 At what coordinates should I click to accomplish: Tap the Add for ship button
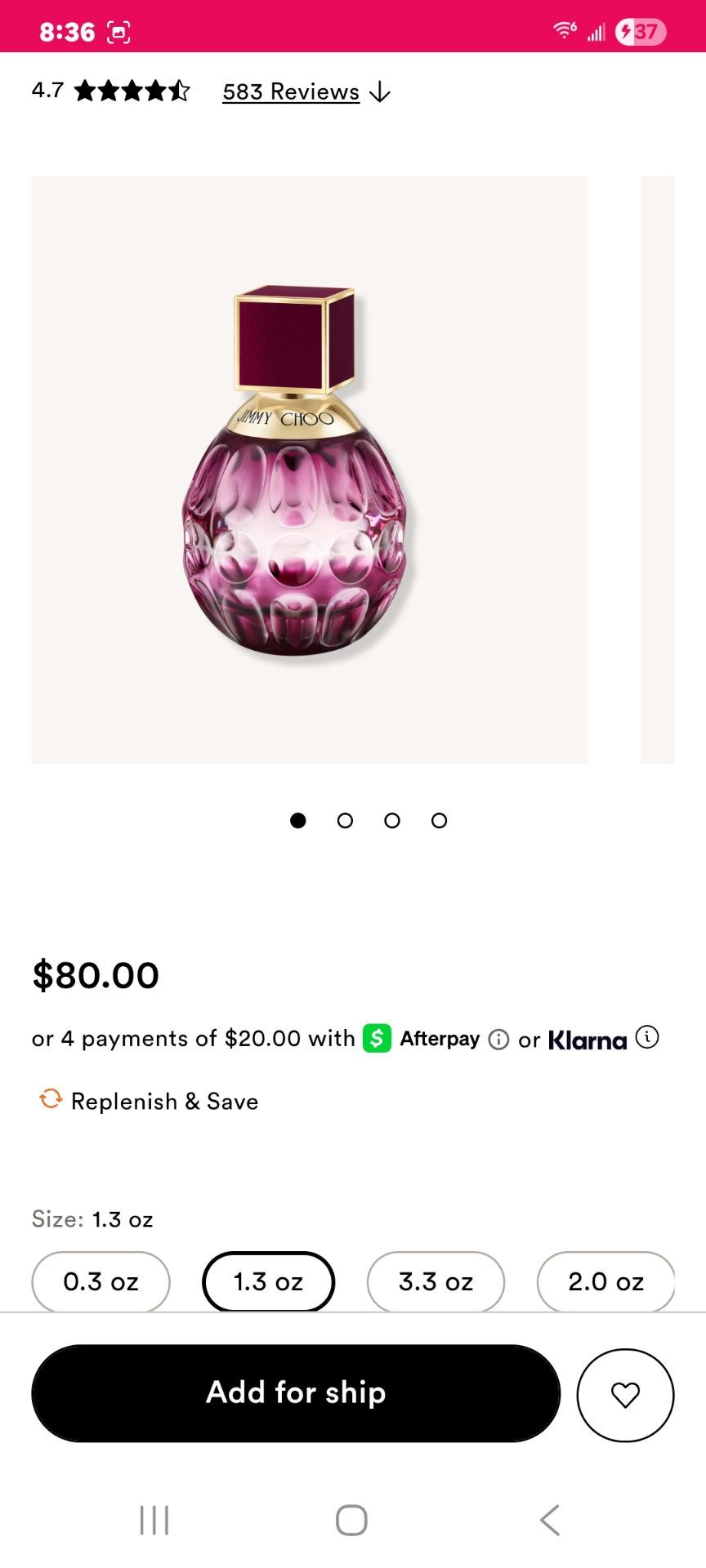click(x=296, y=1392)
